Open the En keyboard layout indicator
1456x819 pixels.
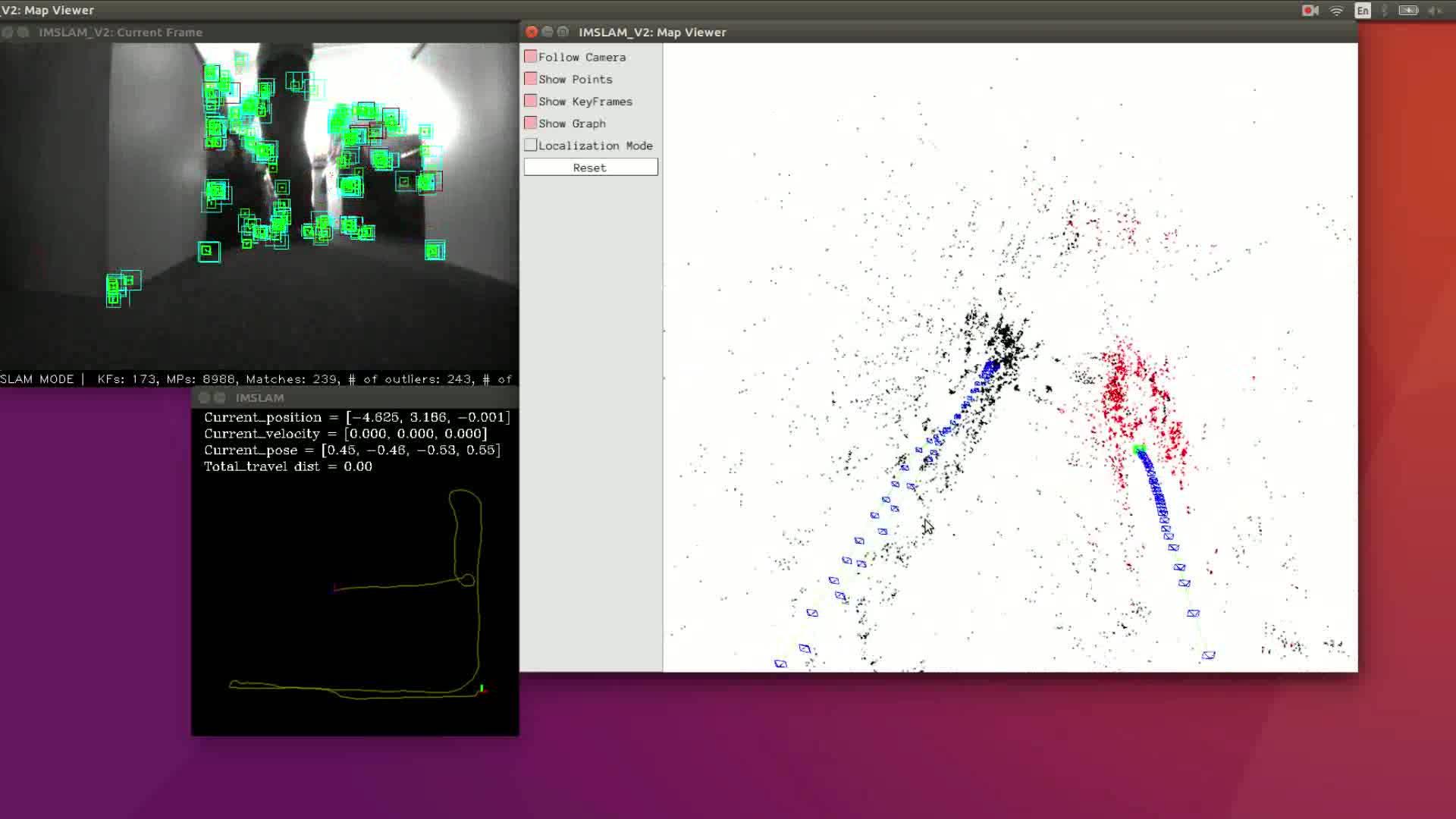pyautogui.click(x=1363, y=10)
